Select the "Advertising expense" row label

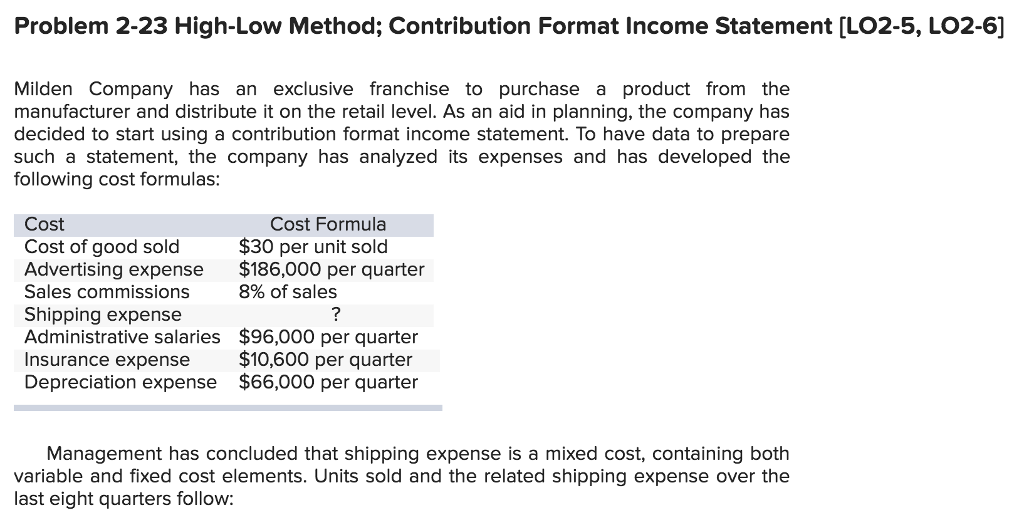tap(114, 269)
